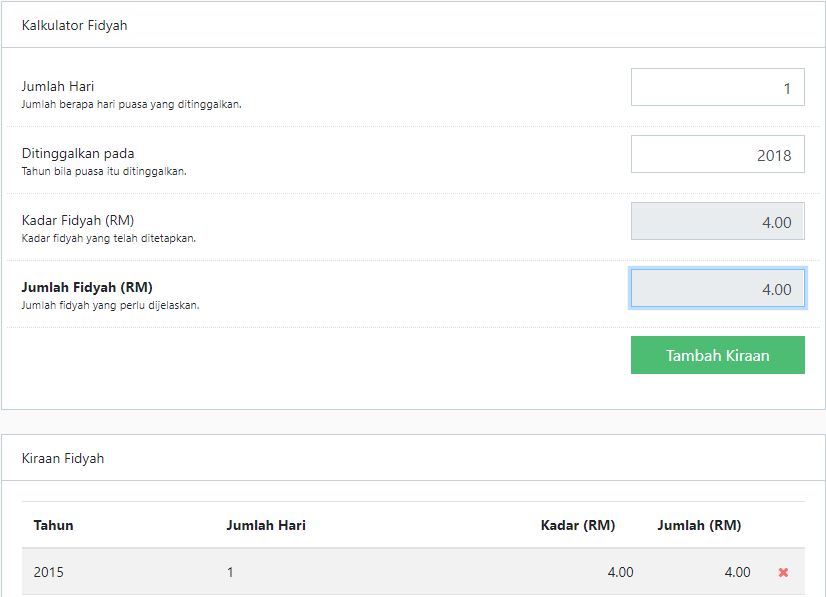Select the 2015 year cell in table

coord(49,572)
